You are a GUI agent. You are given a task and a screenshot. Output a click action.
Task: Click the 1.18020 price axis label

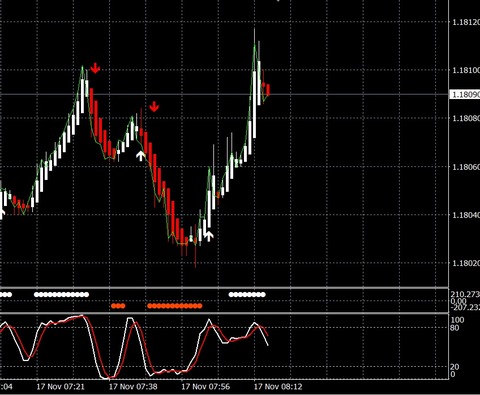pos(466,263)
